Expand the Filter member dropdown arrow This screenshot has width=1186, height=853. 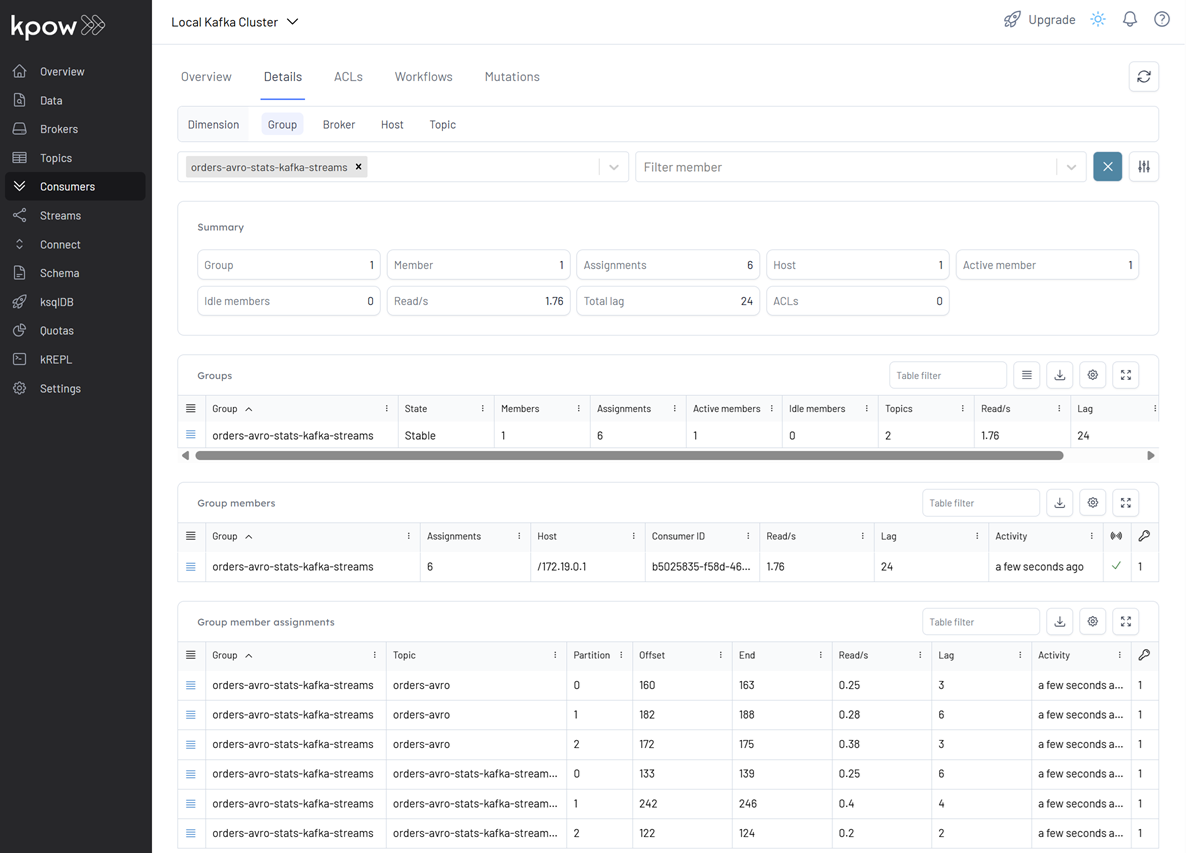[x=1071, y=167]
